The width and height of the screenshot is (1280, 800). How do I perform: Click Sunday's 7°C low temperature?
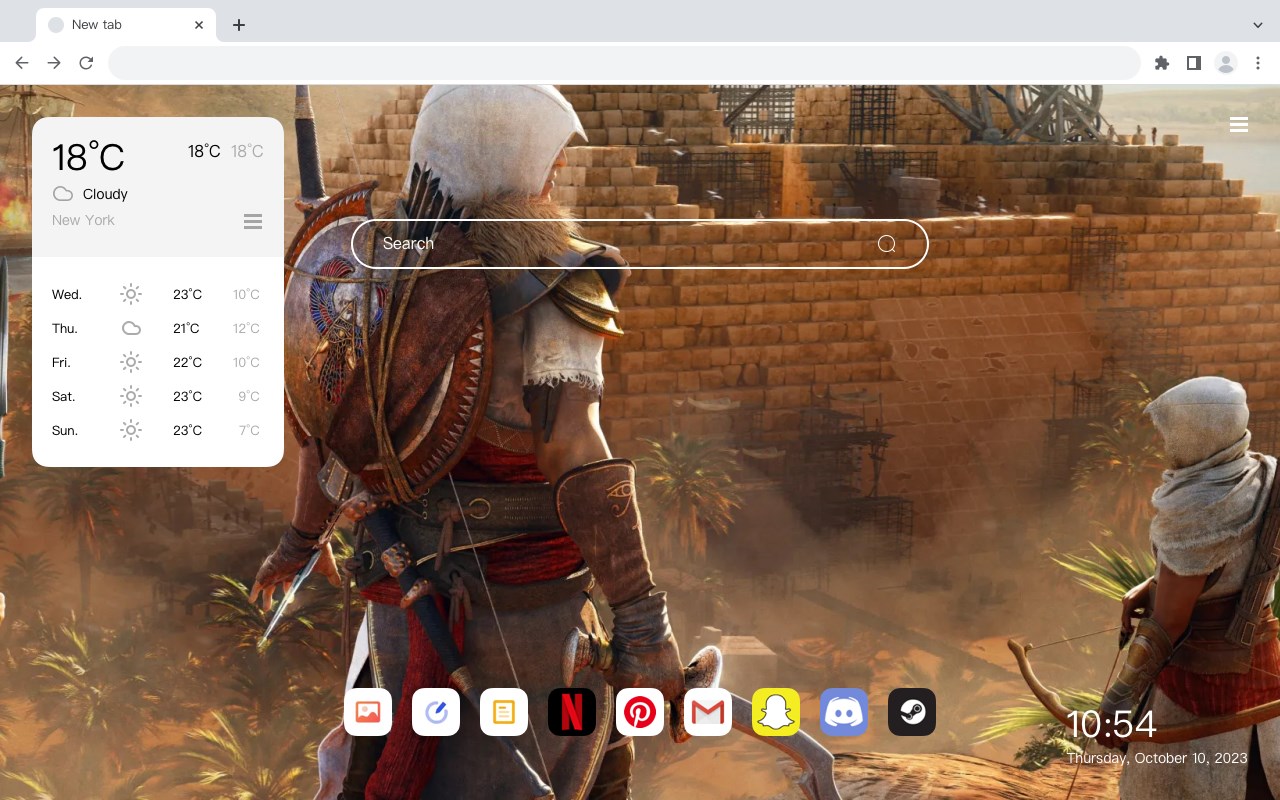point(249,430)
